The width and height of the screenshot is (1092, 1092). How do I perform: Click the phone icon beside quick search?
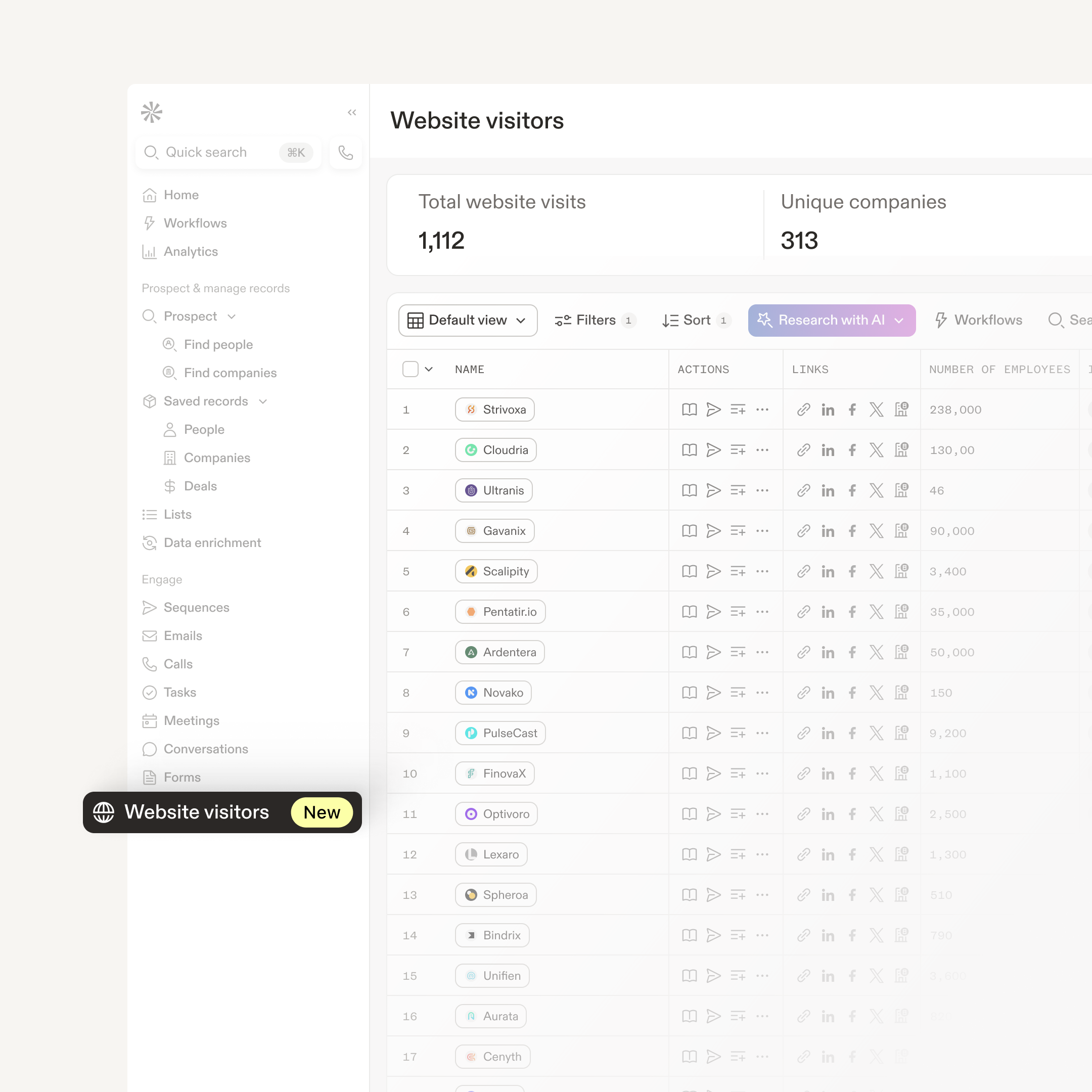pos(345,152)
